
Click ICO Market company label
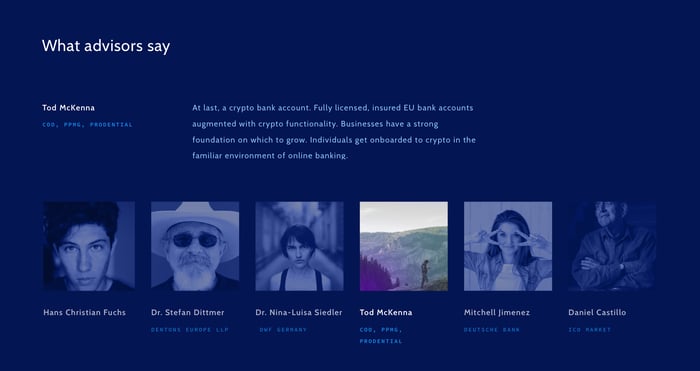[589, 330]
